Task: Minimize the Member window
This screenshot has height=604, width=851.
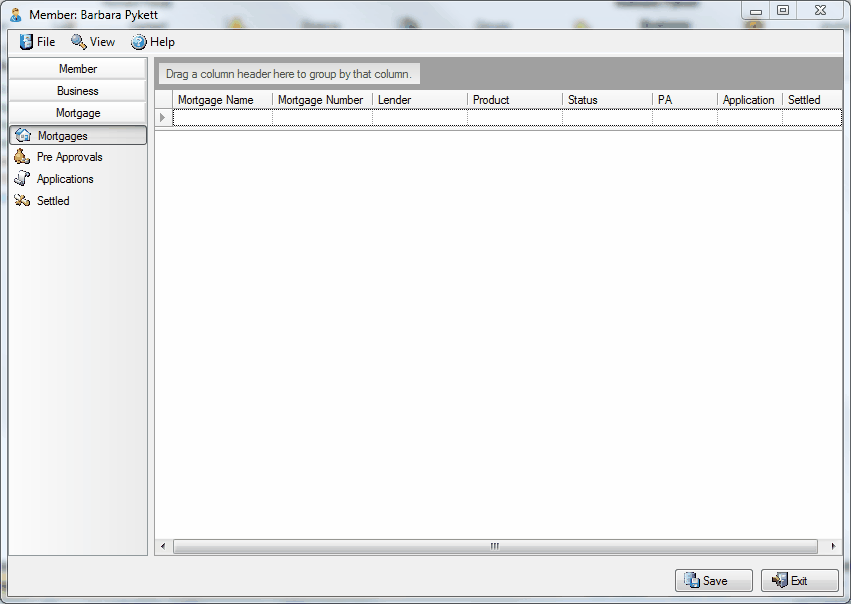Action: click(x=755, y=11)
